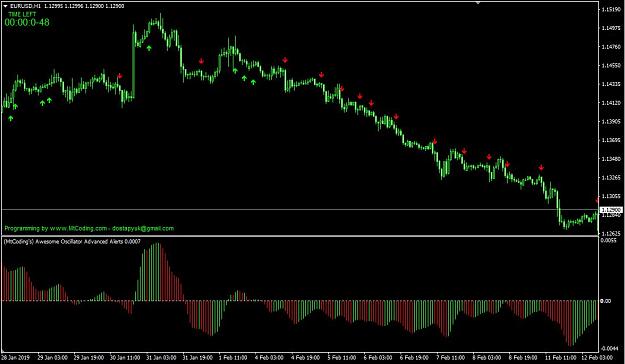Click the 1 Feb 11:00 time axis label

tap(233, 358)
